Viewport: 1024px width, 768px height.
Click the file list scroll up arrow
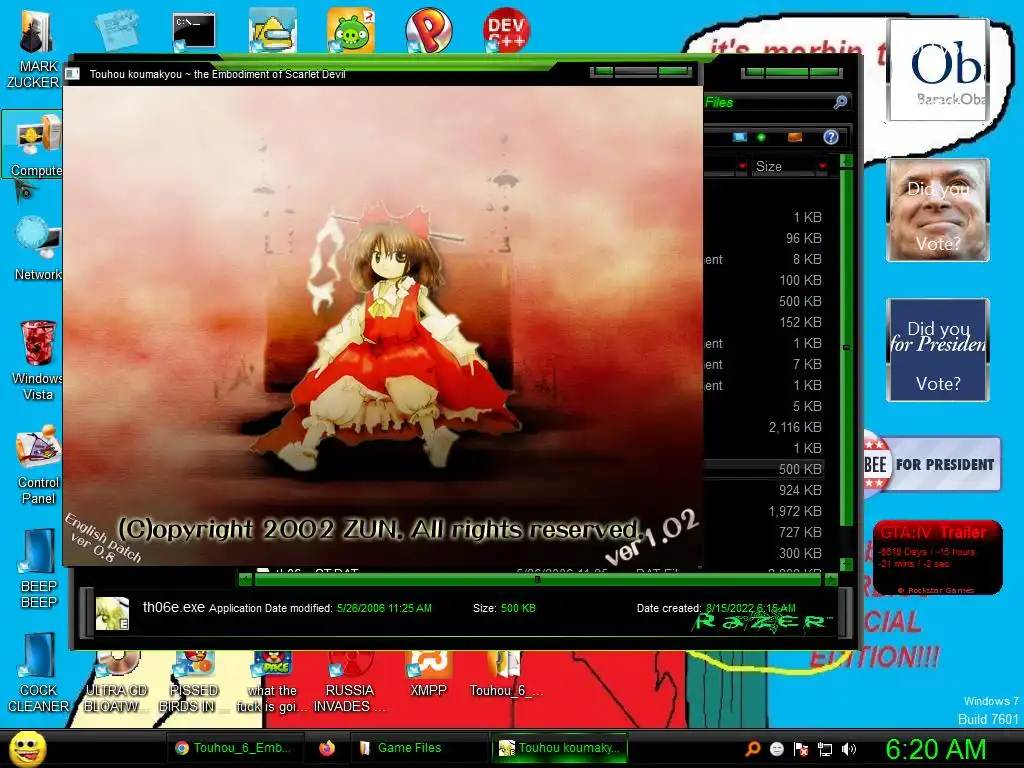click(x=846, y=161)
